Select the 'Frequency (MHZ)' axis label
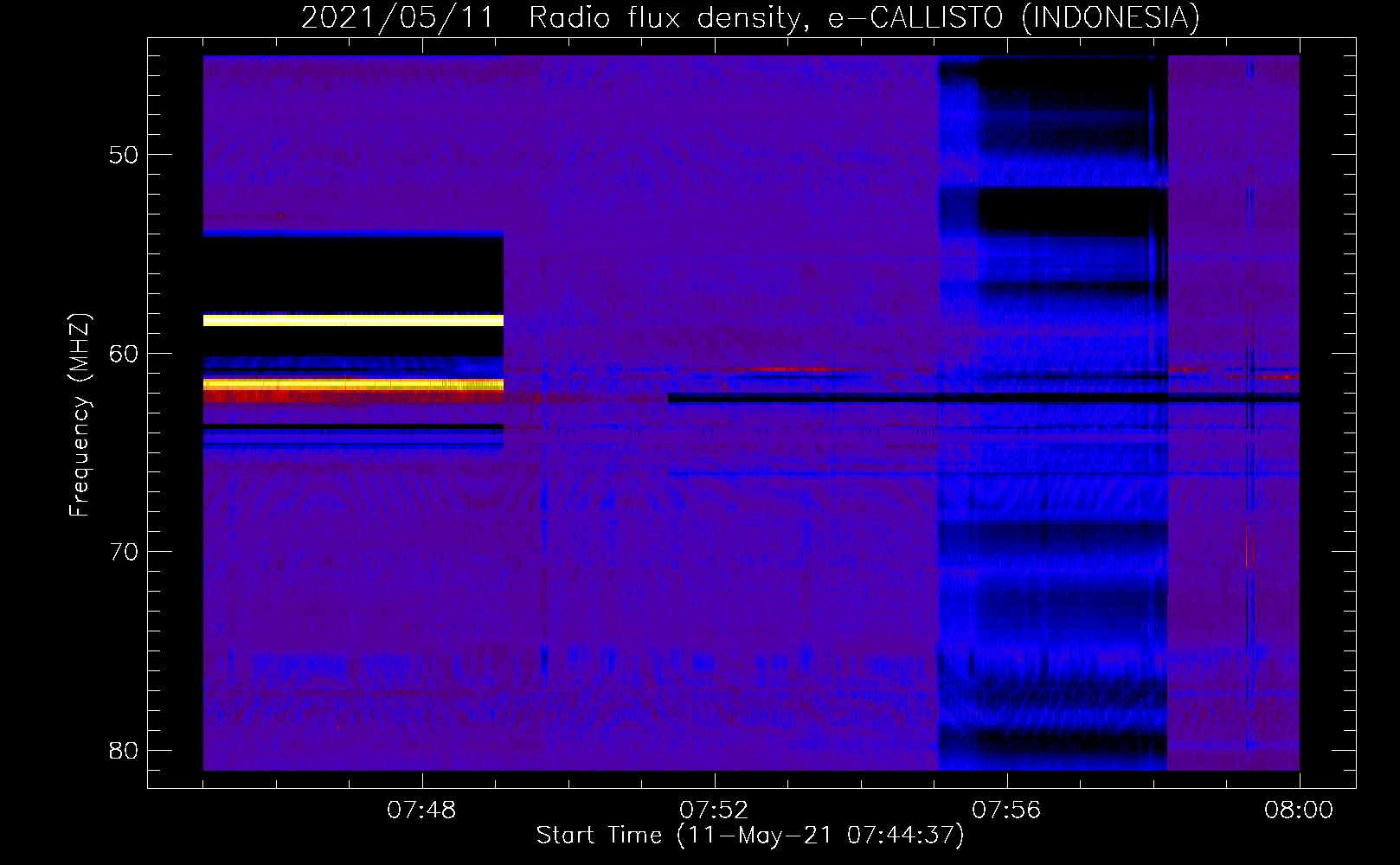This screenshot has width=1400, height=865. click(80, 415)
